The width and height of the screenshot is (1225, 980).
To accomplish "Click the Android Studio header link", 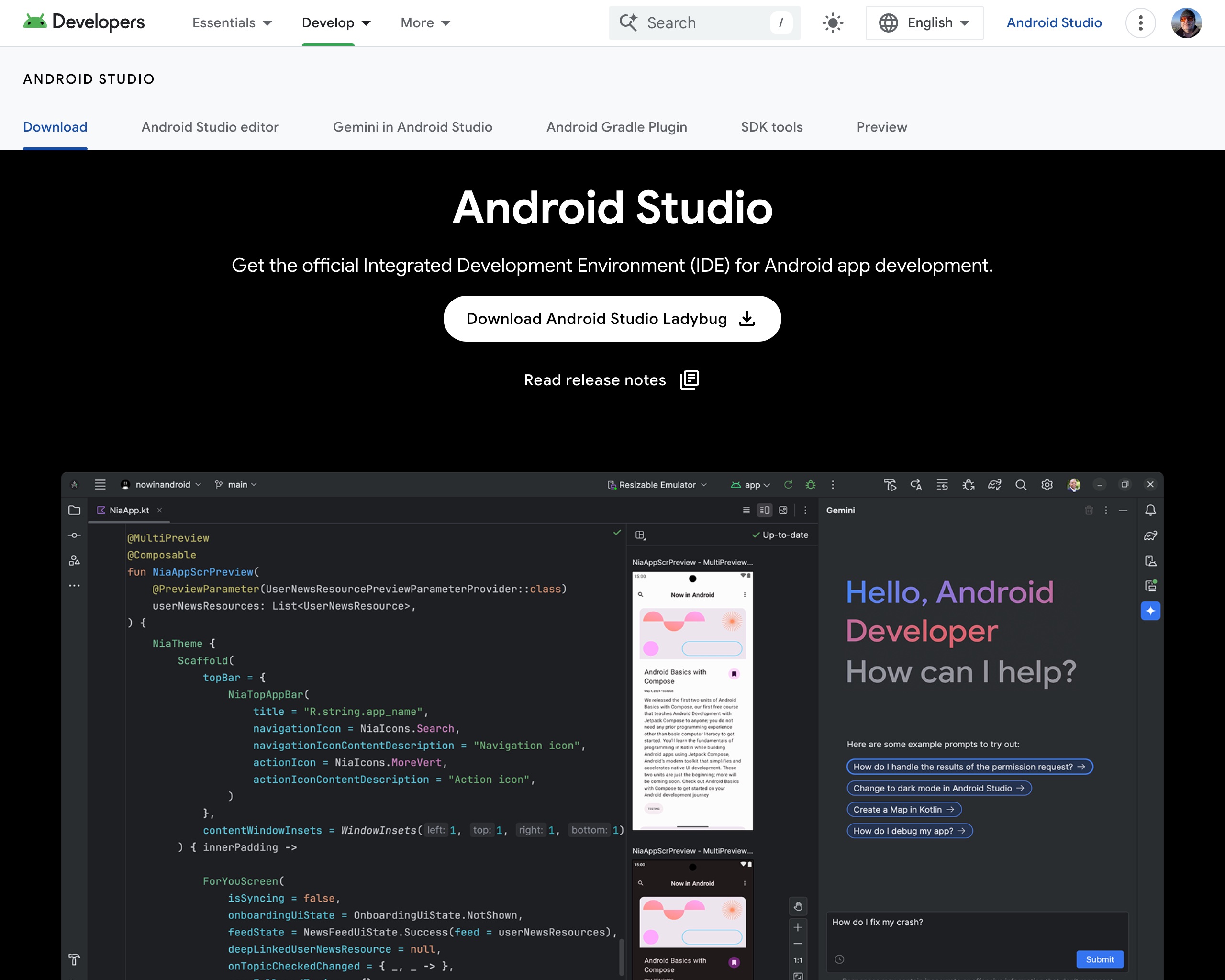I will pos(1053,22).
